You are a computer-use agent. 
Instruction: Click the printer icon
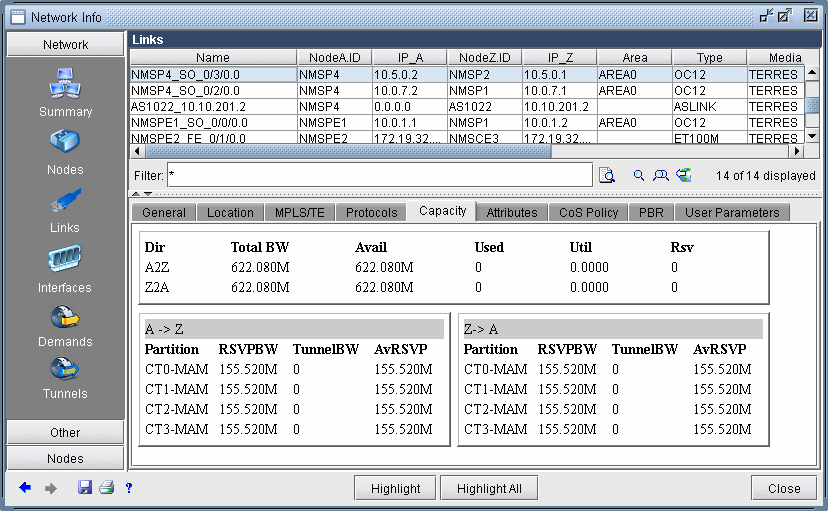[106, 488]
